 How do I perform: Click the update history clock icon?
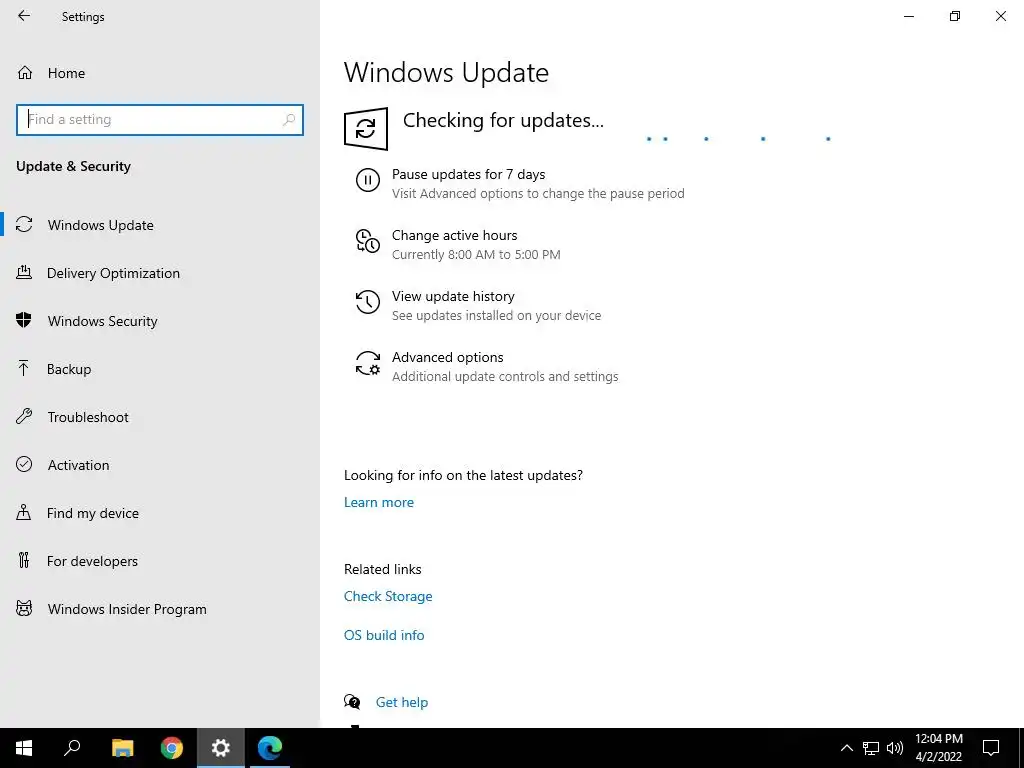tap(368, 302)
